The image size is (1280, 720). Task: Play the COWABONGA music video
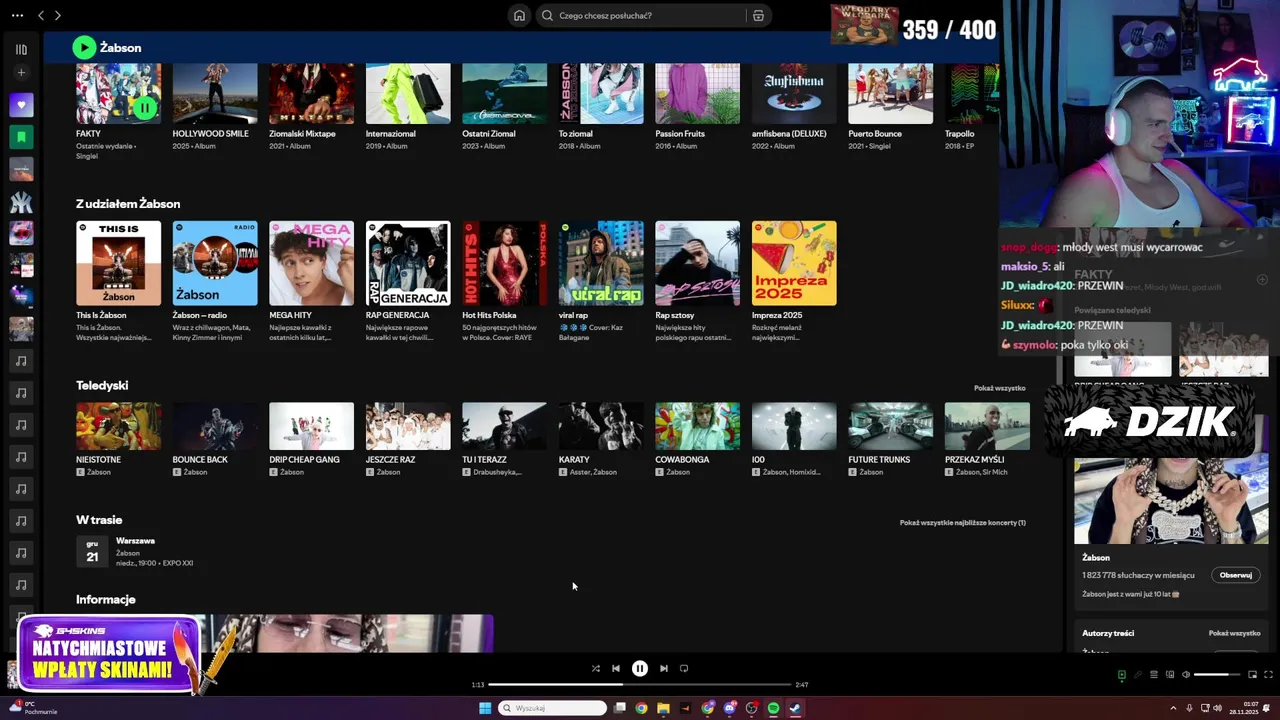(x=697, y=426)
